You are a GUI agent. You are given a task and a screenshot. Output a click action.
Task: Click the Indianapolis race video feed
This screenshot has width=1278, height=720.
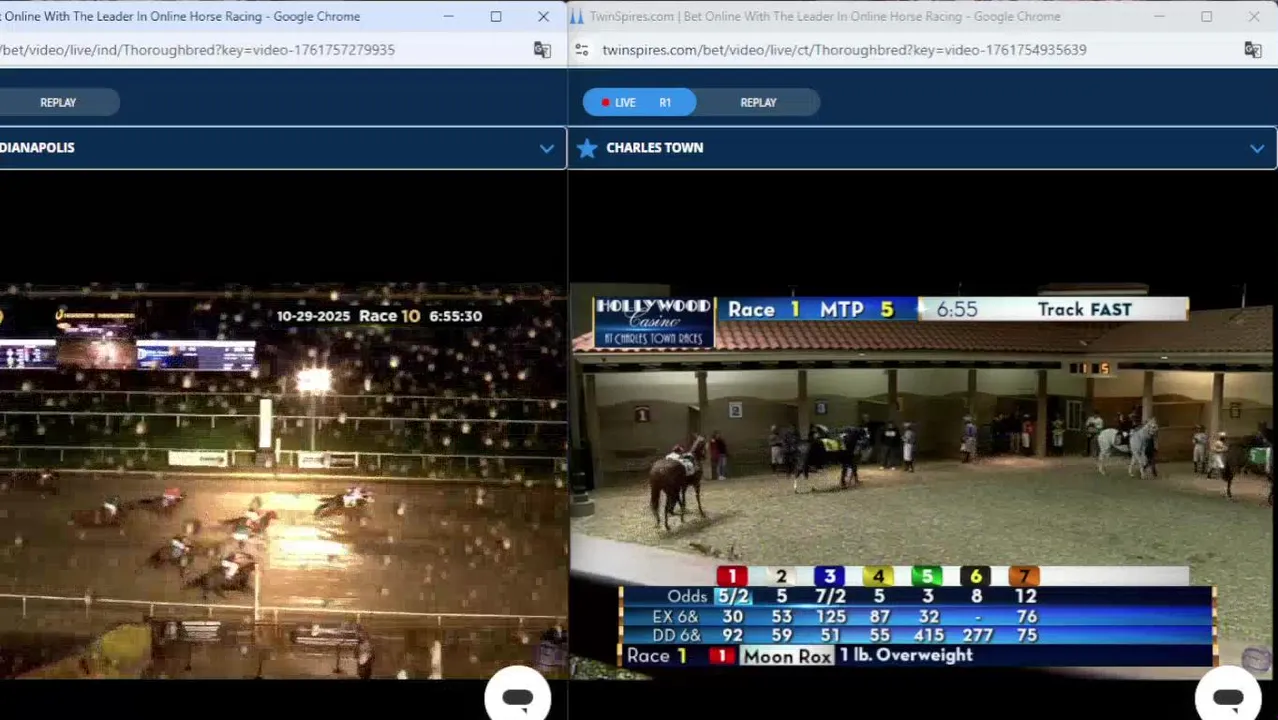283,480
